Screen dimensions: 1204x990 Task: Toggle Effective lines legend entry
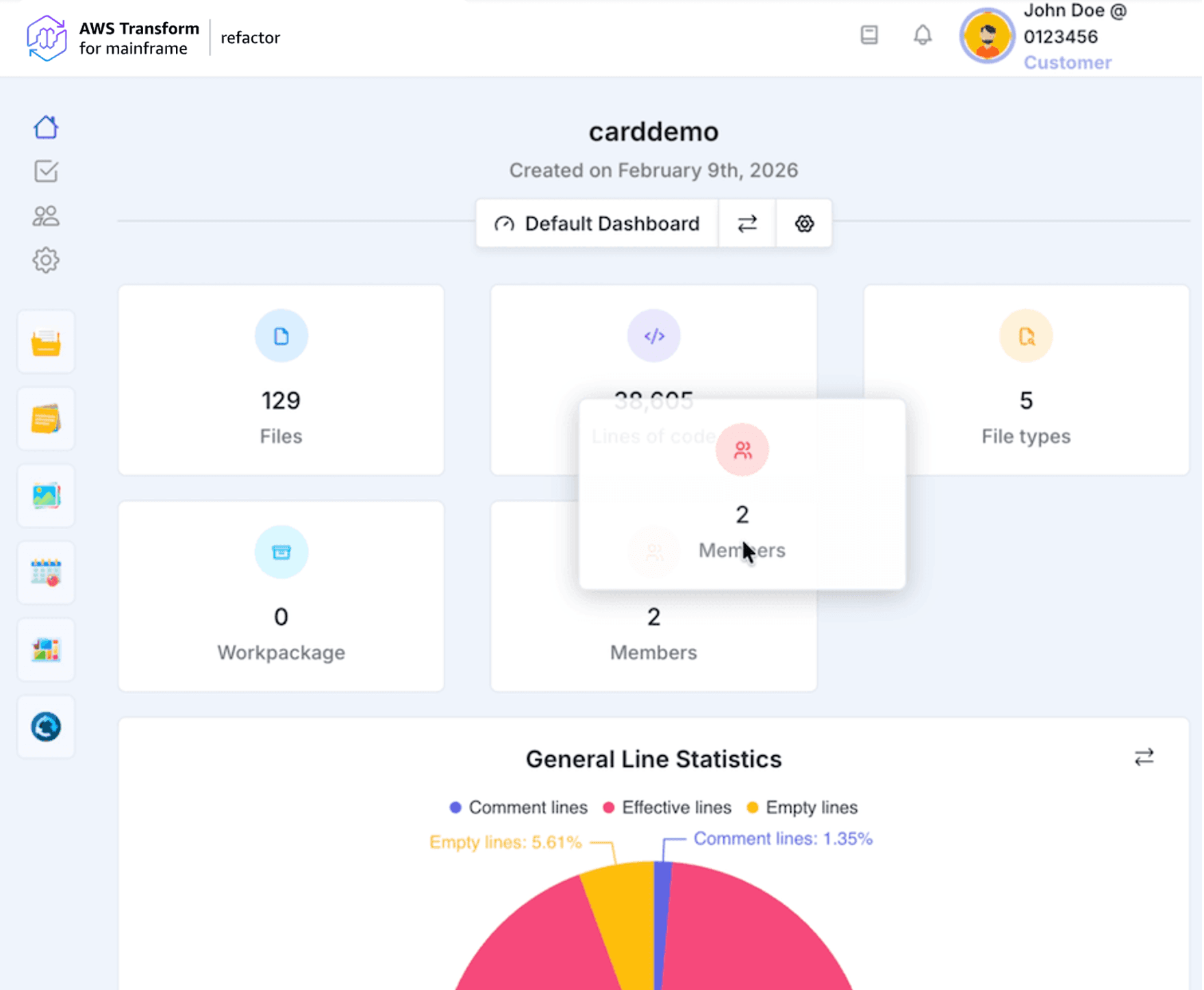[x=667, y=808]
